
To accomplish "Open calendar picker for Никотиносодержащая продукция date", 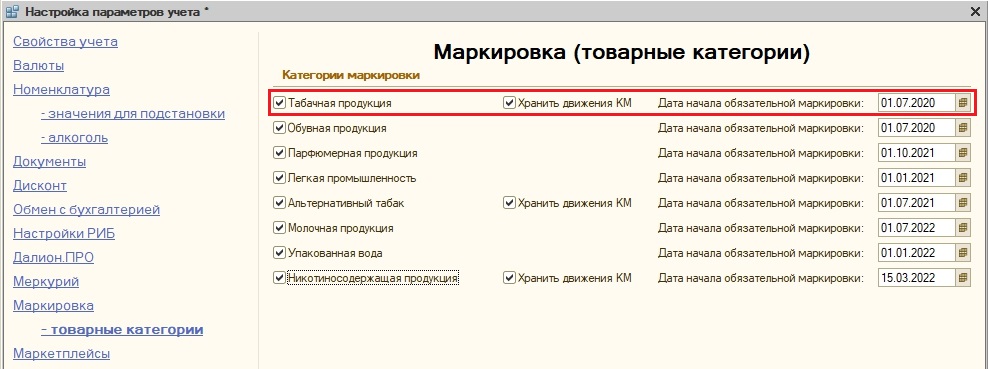I will 963,277.
